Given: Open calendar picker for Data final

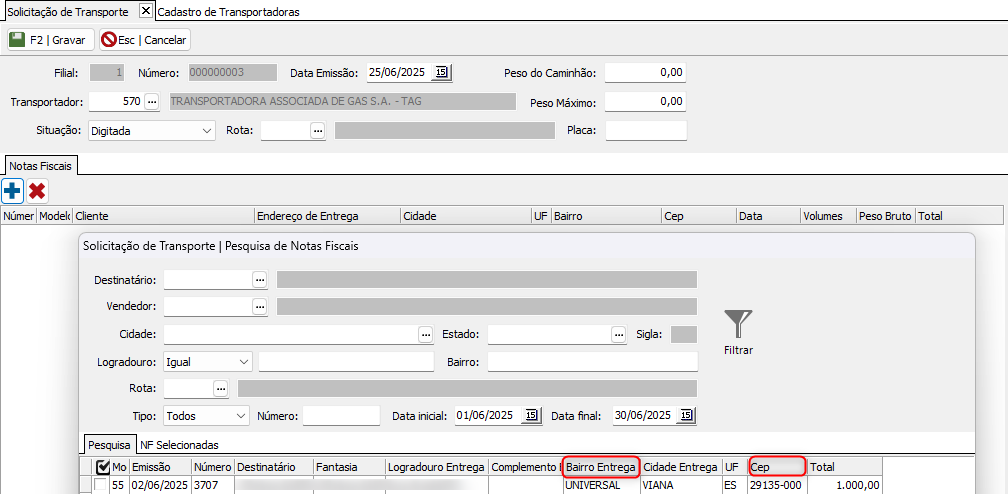Looking at the screenshot, I should [x=685, y=415].
